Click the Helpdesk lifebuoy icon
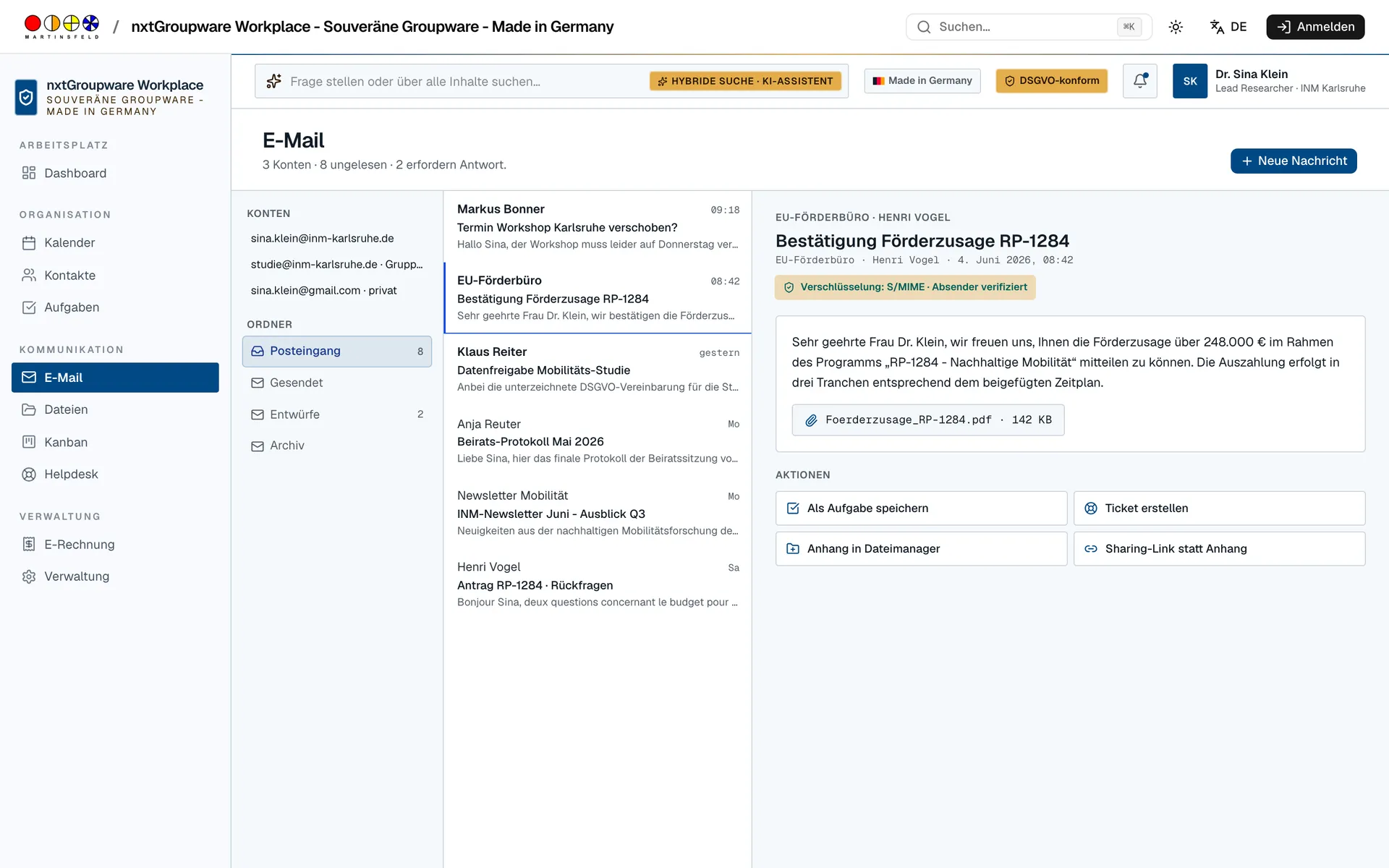Viewport: 1389px width, 868px height. 29,475
